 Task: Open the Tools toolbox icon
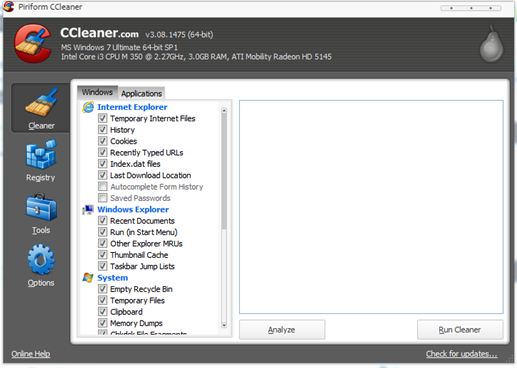(41, 207)
